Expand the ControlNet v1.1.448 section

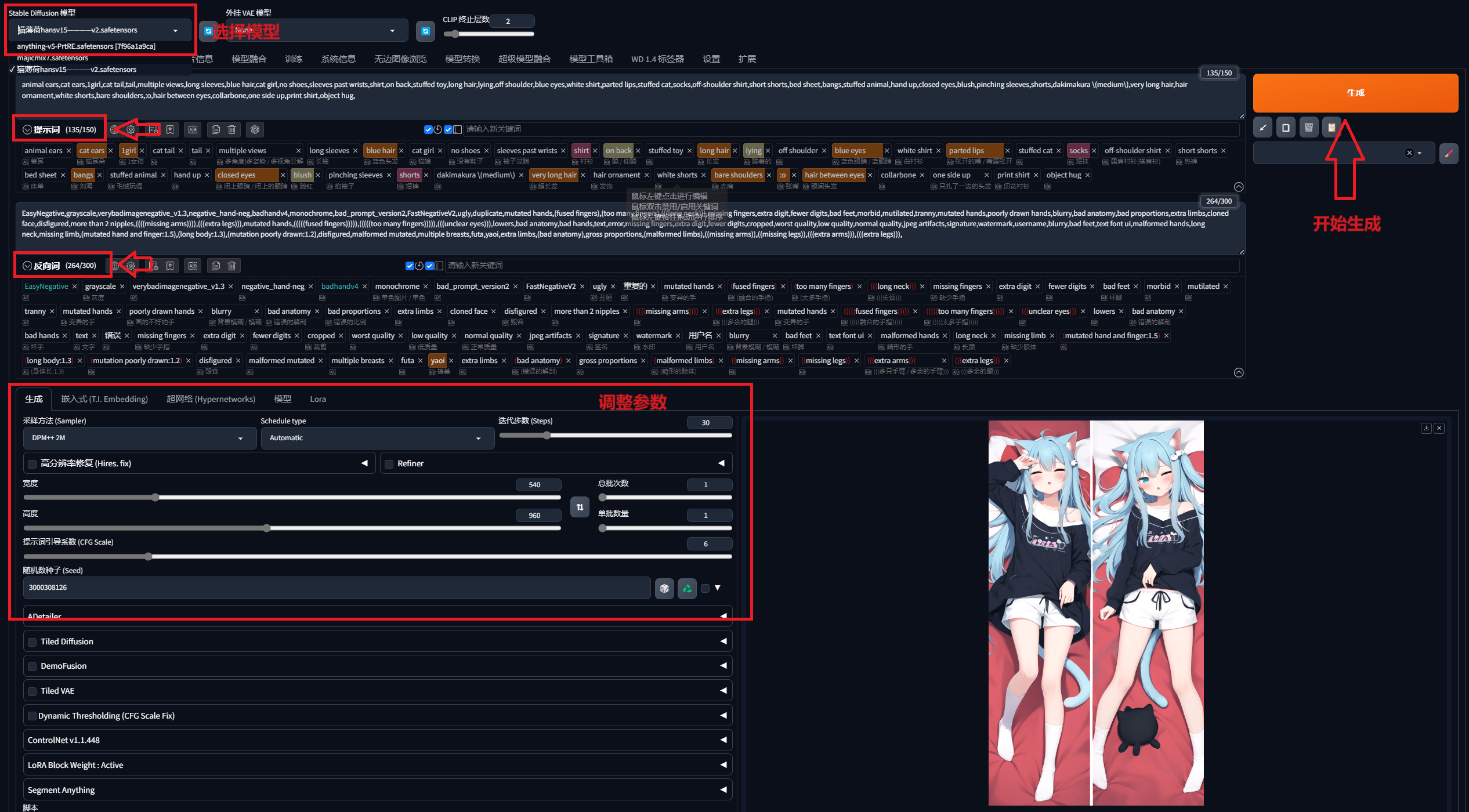pos(377,740)
